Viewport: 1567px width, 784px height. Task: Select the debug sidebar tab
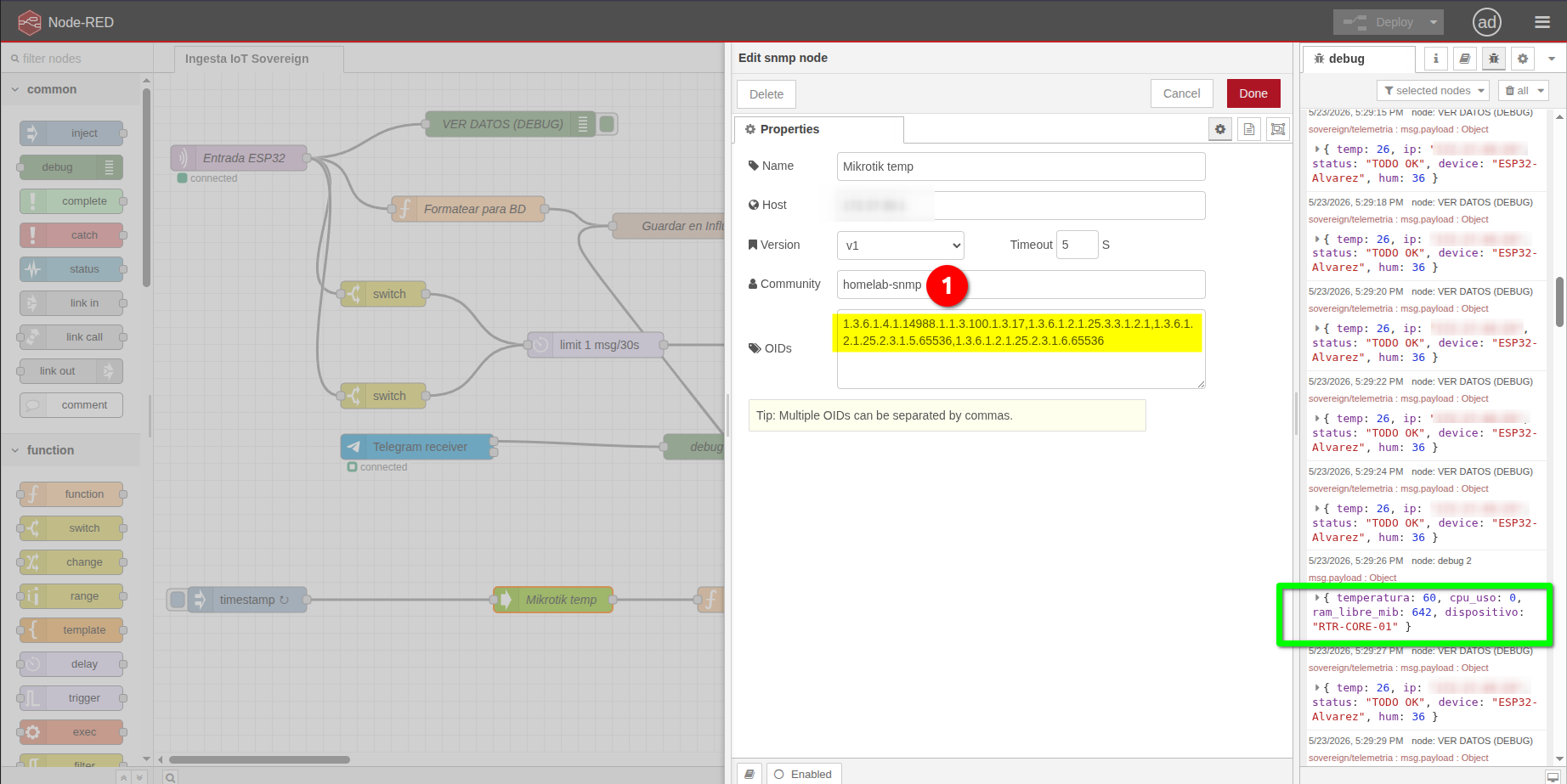click(1359, 59)
